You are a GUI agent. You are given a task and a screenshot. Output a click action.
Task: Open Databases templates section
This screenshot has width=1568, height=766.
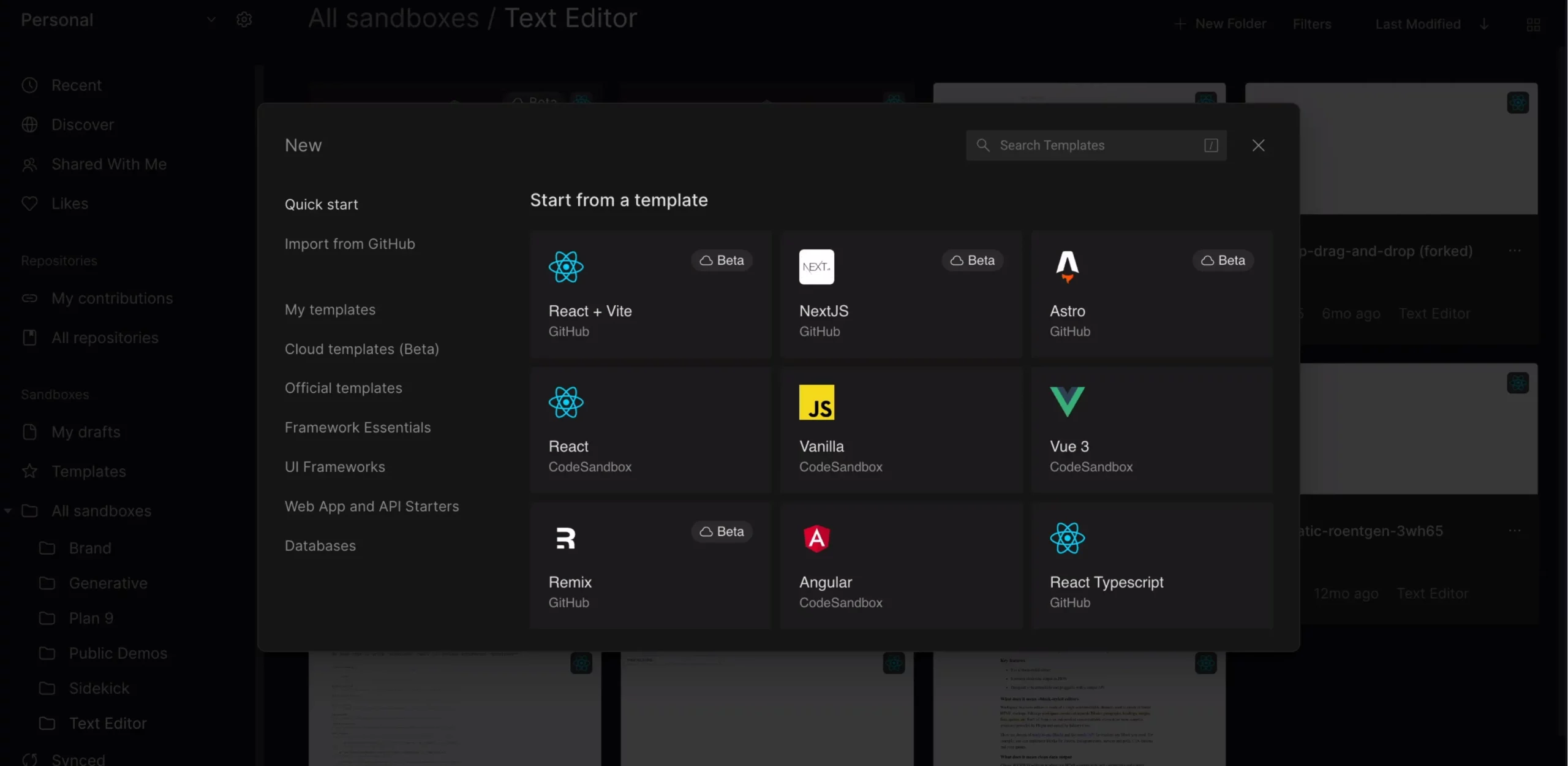click(320, 545)
